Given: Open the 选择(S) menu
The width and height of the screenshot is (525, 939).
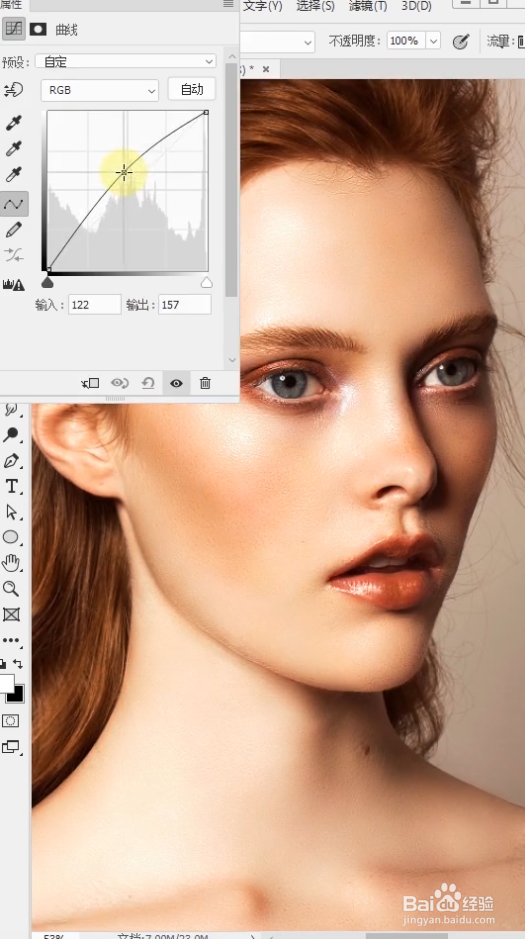Looking at the screenshot, I should tap(315, 6).
